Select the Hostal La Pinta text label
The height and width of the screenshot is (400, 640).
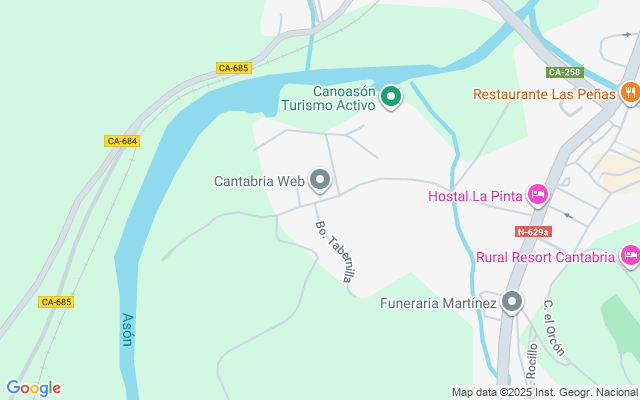pos(475,196)
